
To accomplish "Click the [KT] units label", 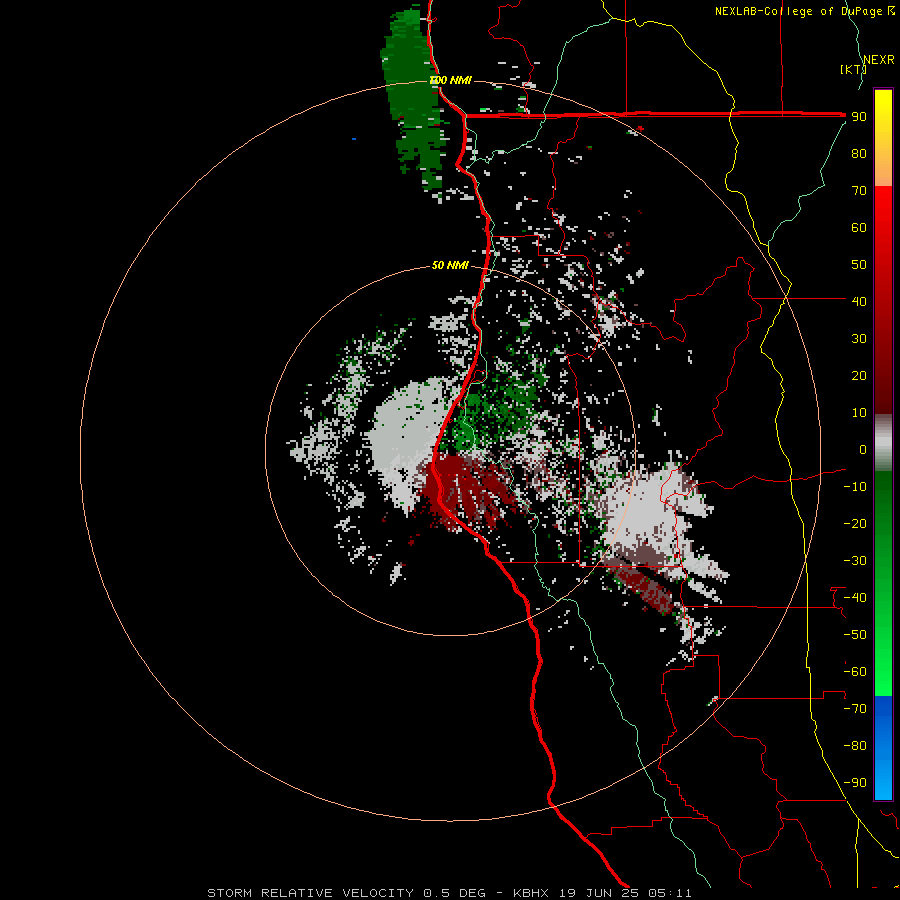I will (x=853, y=69).
